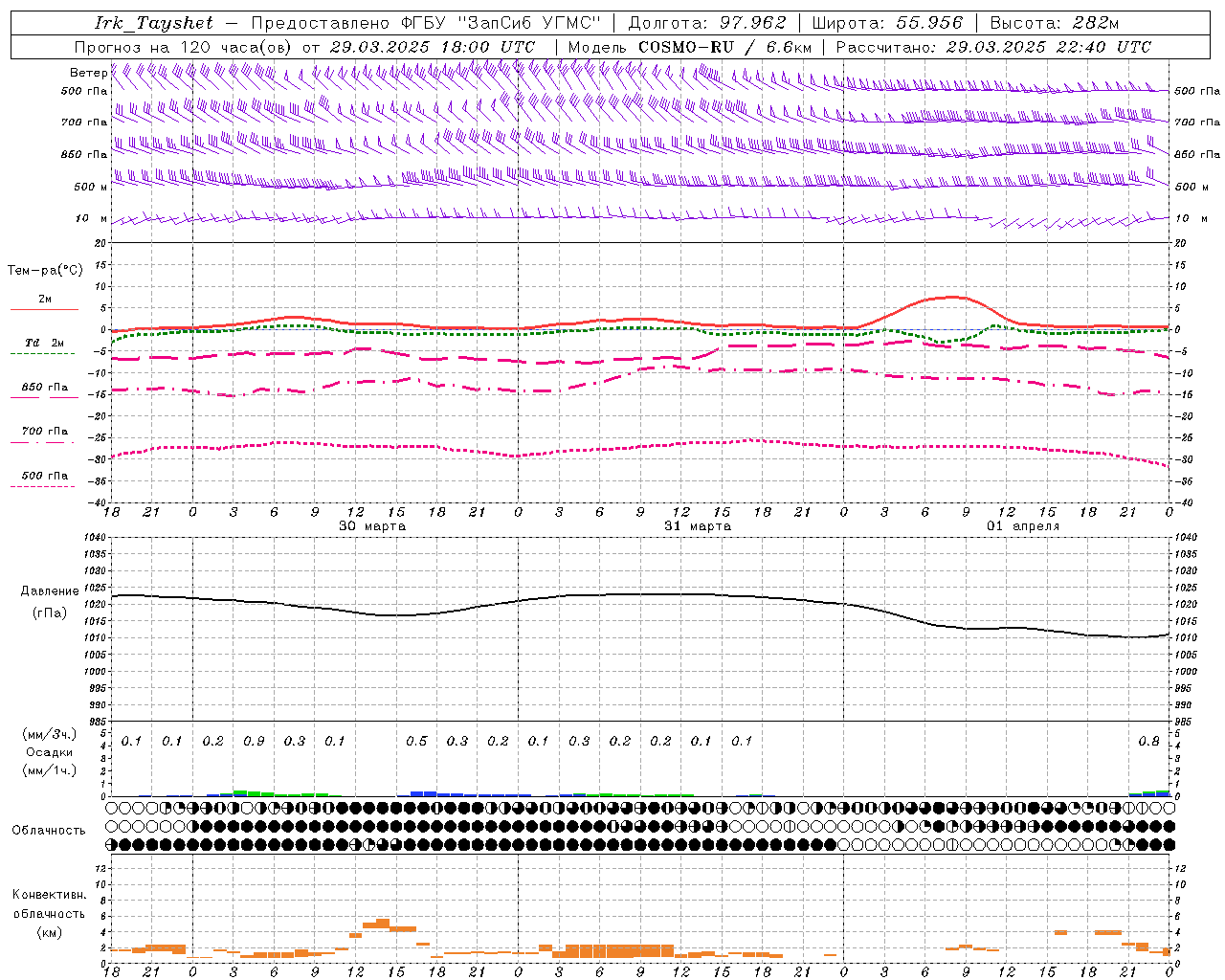Click the Облачность row label

pyautogui.click(x=49, y=831)
